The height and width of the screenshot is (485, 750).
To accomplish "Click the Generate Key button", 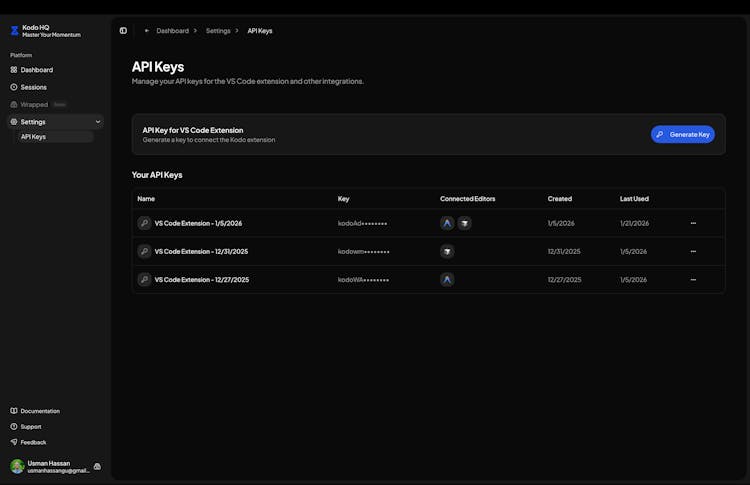I will [x=682, y=134].
